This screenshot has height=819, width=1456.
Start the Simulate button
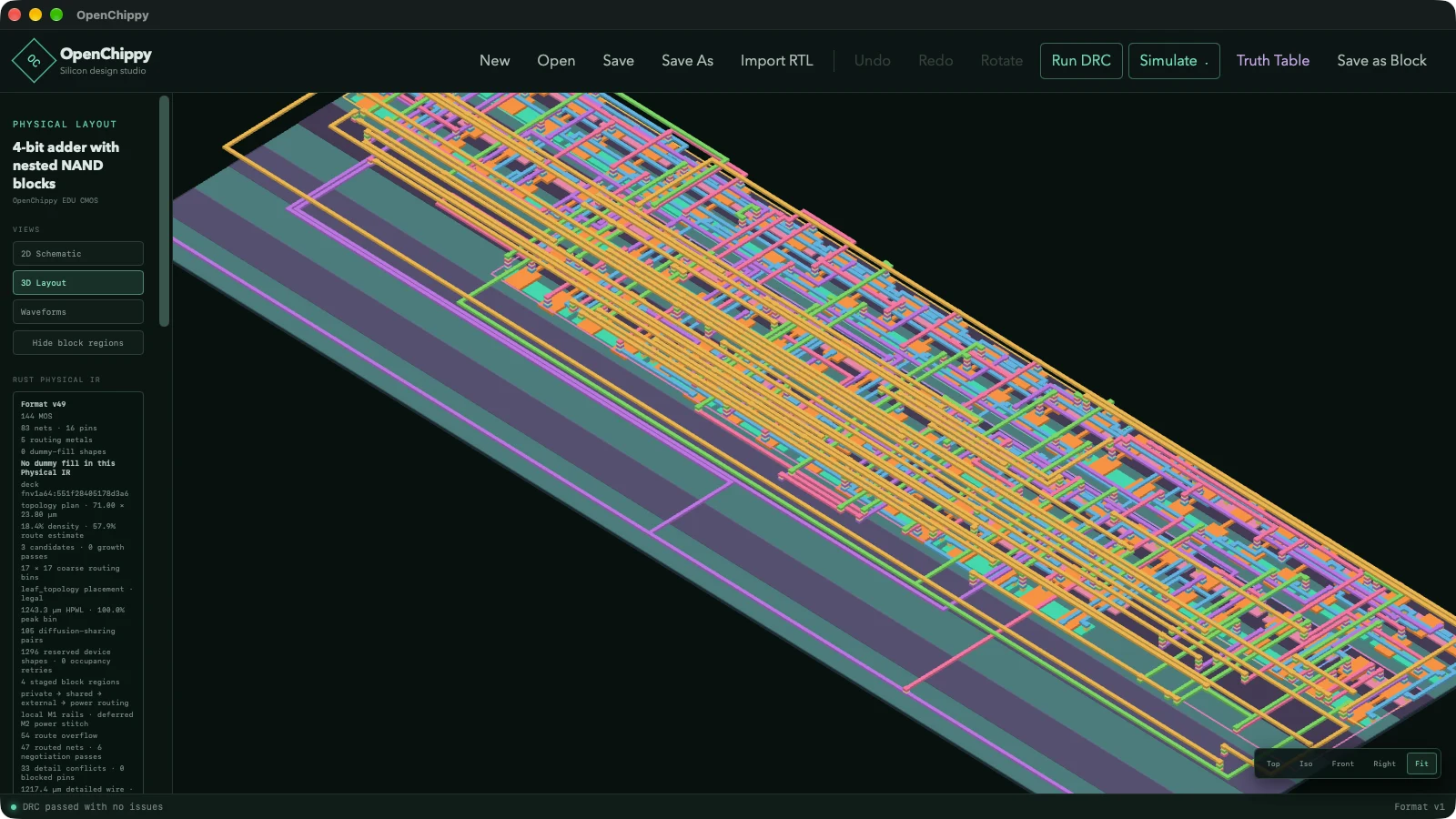point(1174,61)
